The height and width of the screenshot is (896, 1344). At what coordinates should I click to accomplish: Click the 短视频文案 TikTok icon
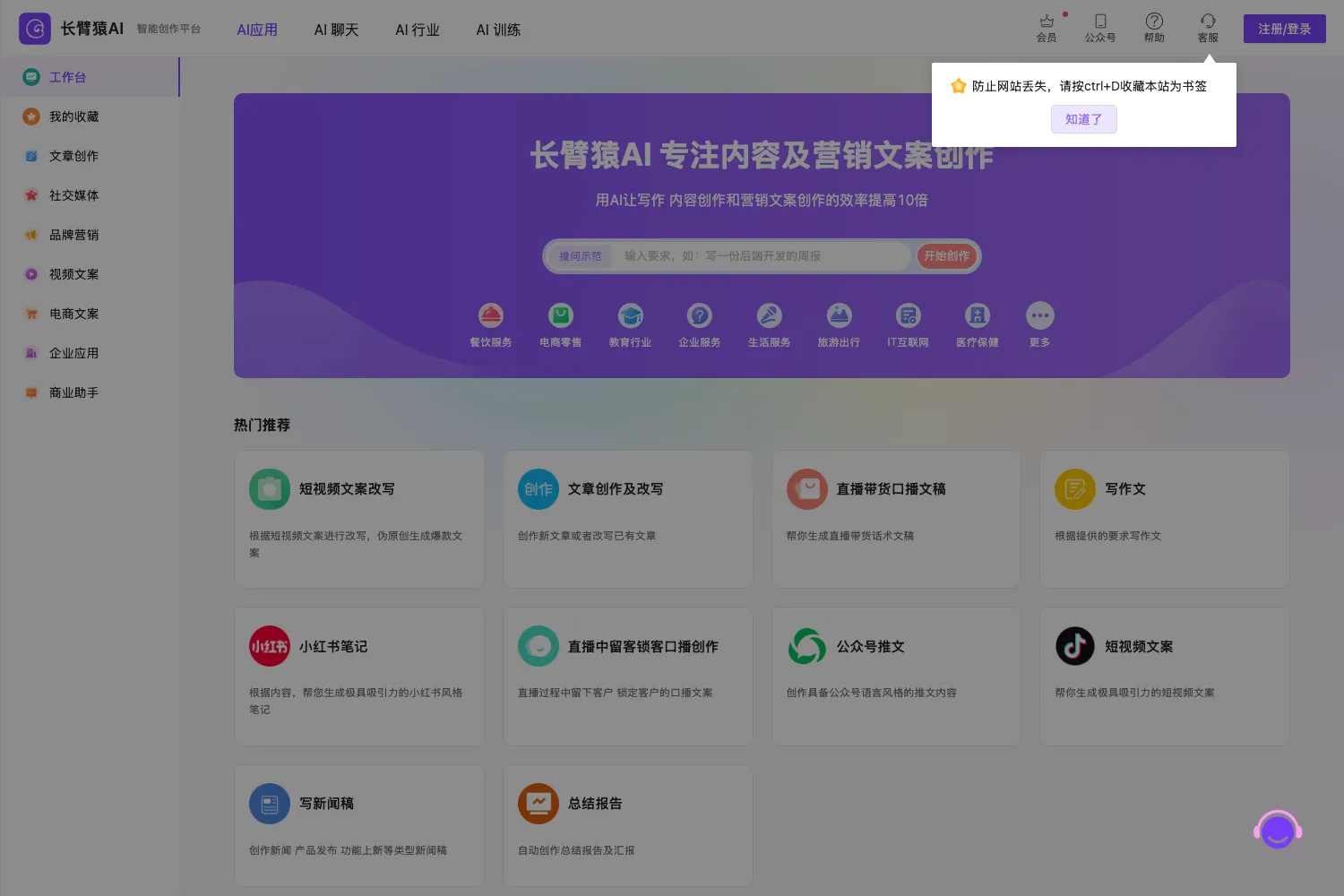(x=1075, y=646)
